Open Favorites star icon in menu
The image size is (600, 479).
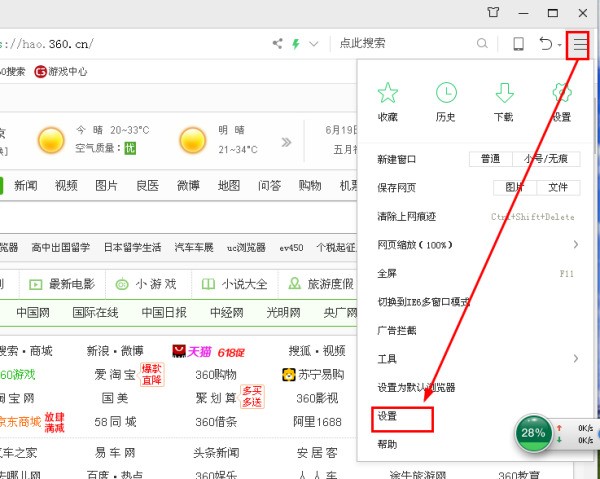point(388,93)
